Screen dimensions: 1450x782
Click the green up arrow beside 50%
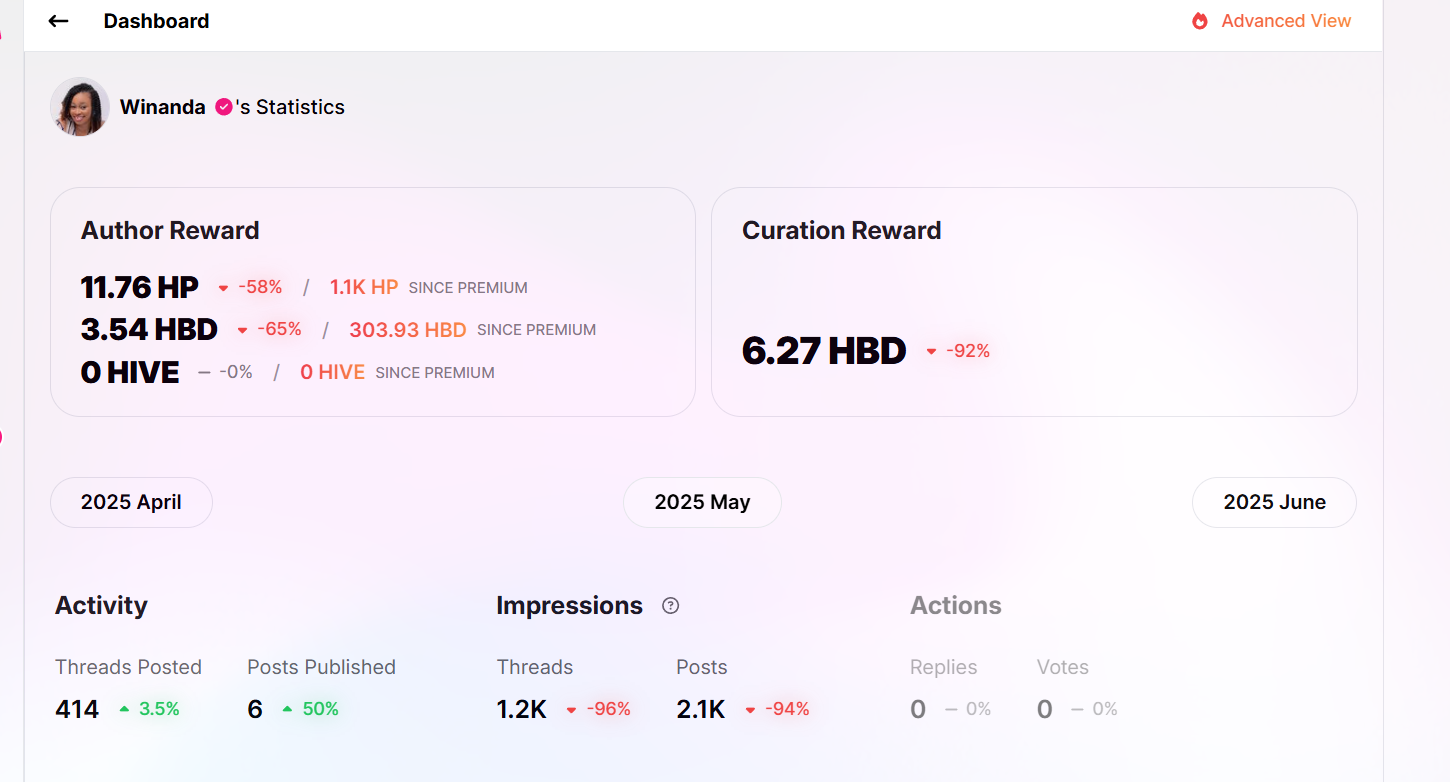coord(287,709)
